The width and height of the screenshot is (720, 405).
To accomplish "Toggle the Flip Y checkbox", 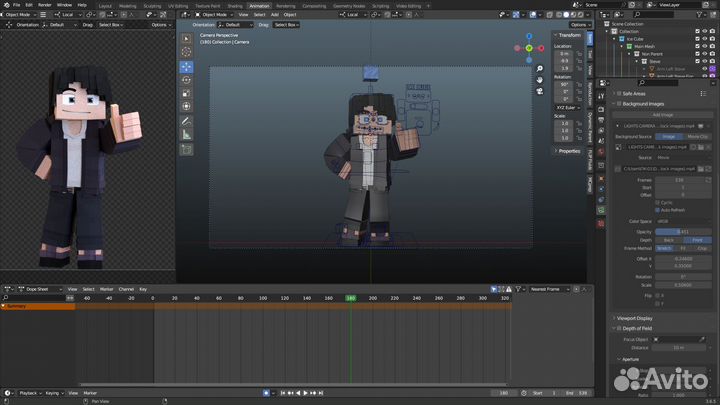I will point(658,303).
